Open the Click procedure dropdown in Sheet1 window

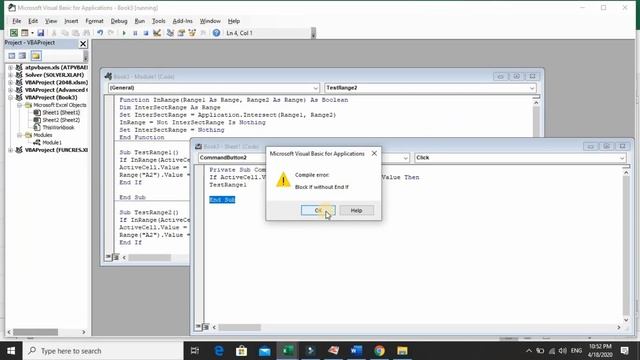point(622,158)
